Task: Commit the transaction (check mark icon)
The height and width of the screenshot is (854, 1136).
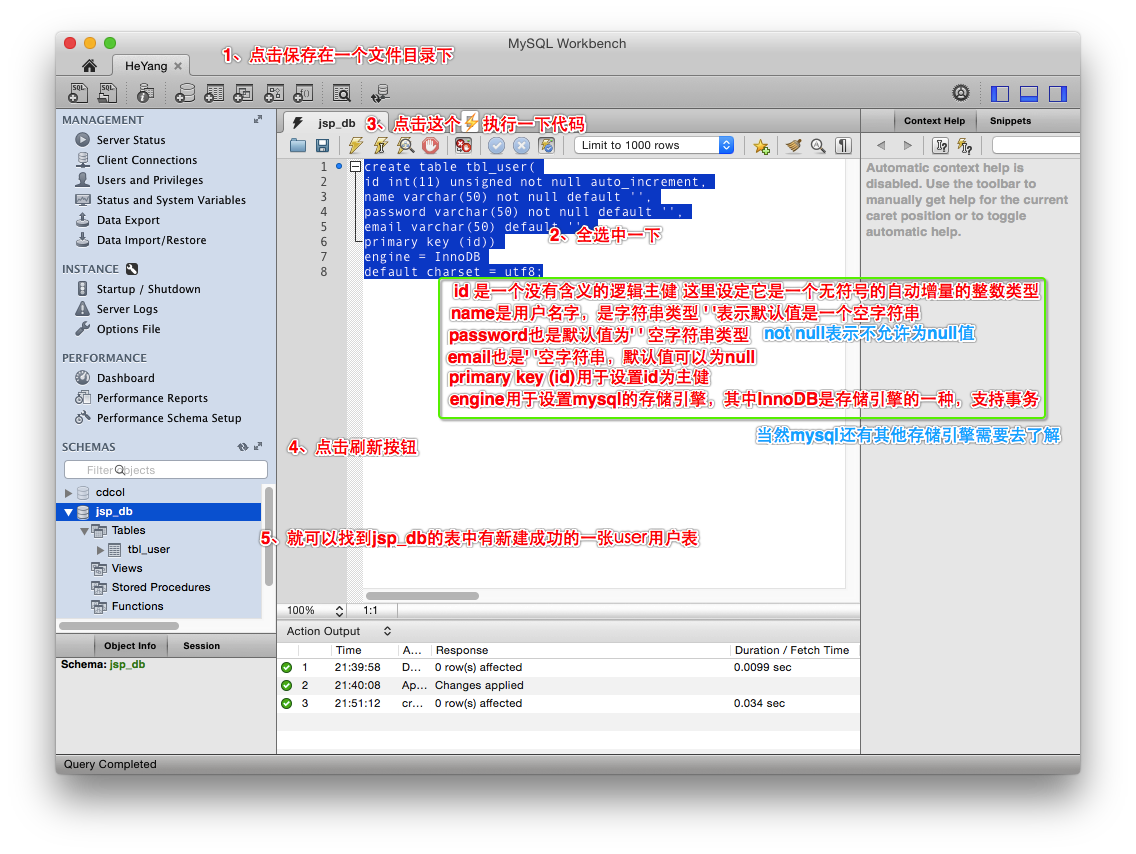Action: (x=496, y=146)
